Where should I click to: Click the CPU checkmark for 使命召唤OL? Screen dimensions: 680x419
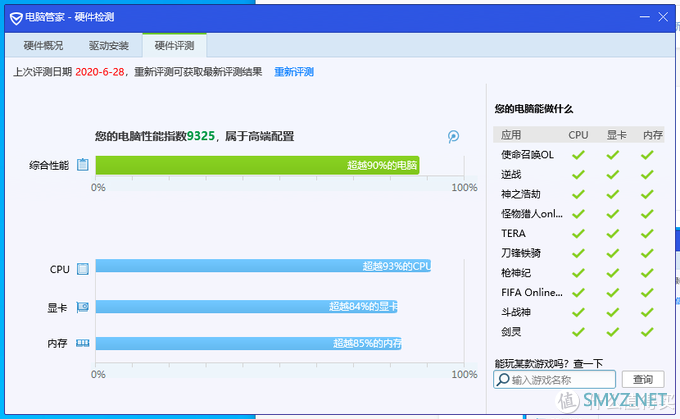(x=578, y=155)
